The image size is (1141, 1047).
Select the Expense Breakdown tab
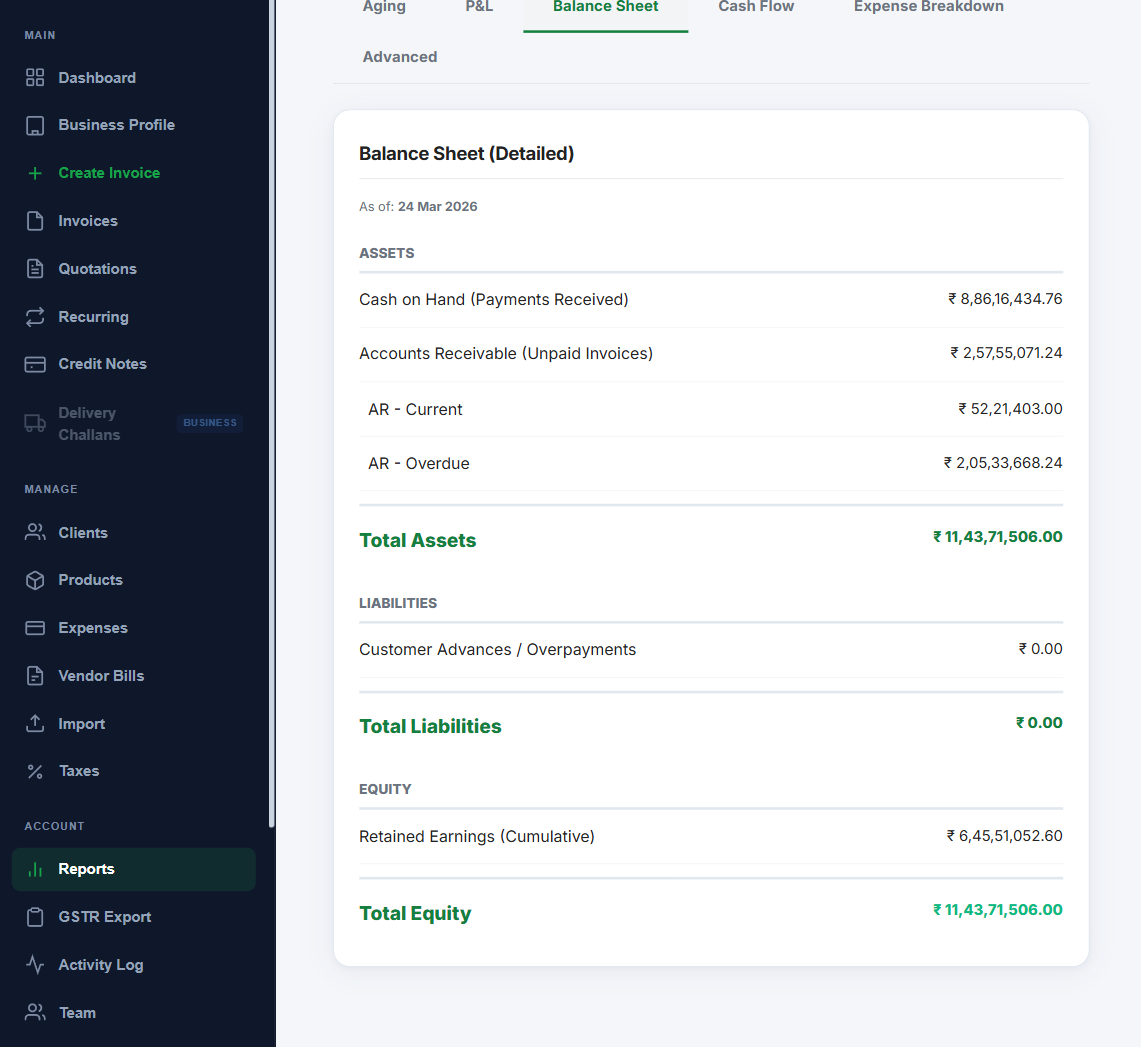click(x=928, y=7)
